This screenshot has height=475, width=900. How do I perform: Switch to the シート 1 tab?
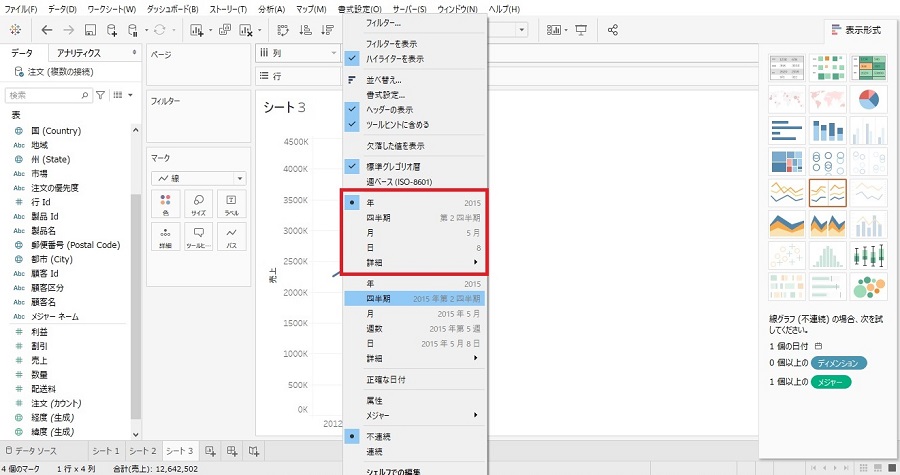tap(105, 451)
